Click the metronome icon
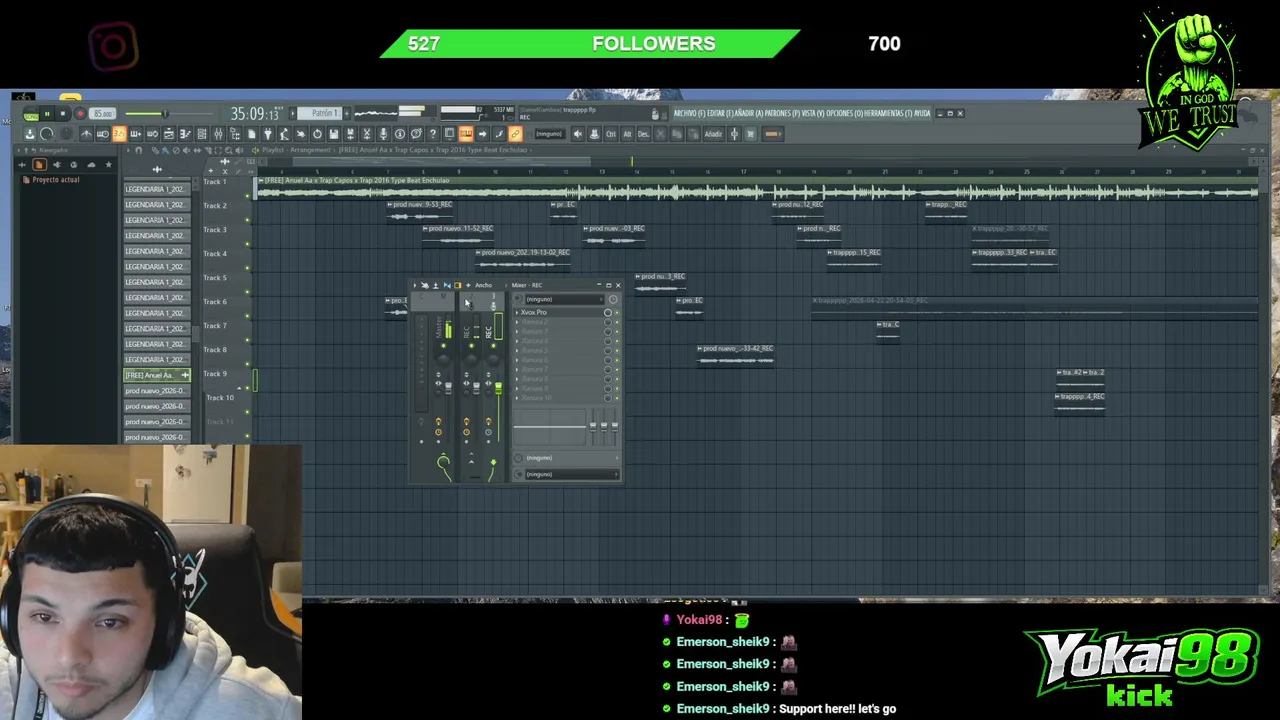The height and width of the screenshot is (720, 1280). click(86, 134)
